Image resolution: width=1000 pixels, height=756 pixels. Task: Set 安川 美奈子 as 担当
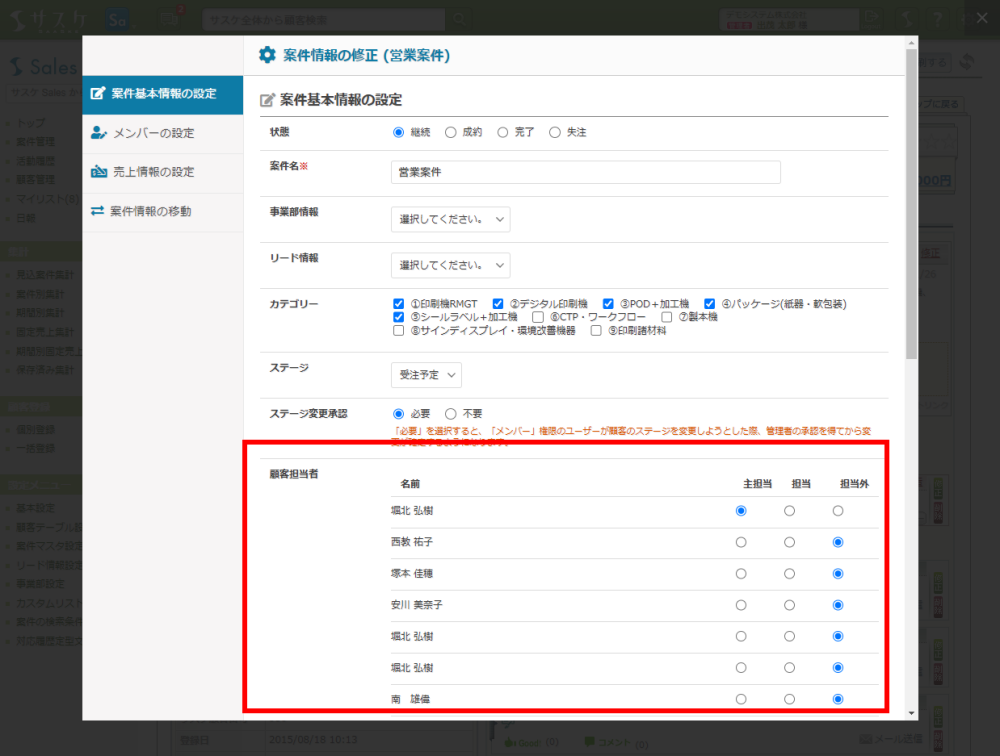[790, 605]
